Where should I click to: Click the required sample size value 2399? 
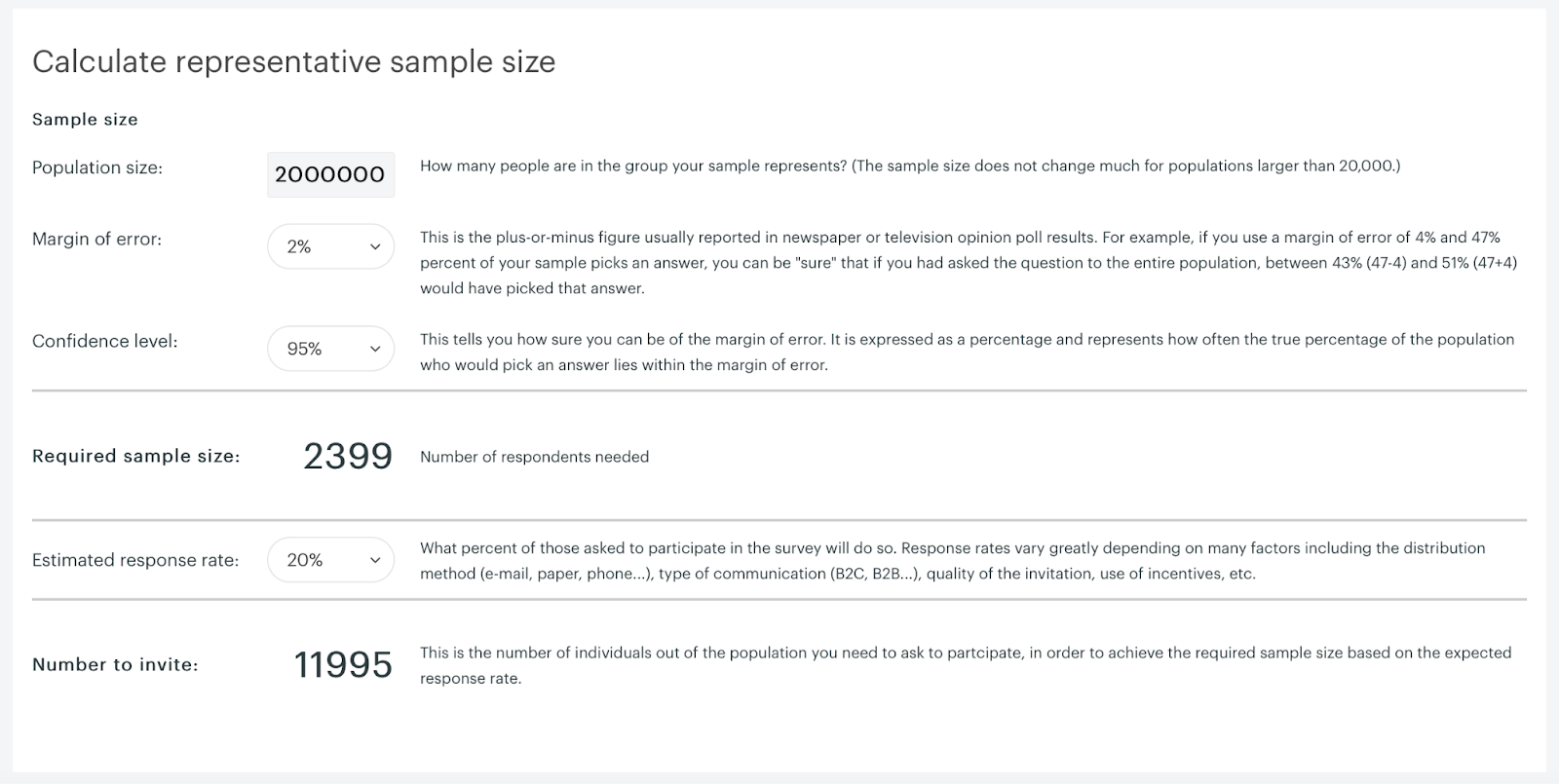pos(346,456)
